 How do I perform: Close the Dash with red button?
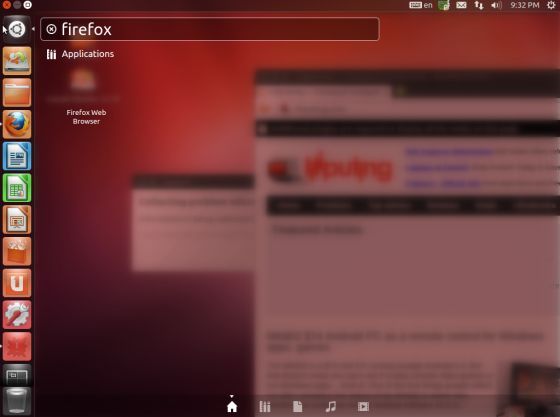click(x=7, y=5)
